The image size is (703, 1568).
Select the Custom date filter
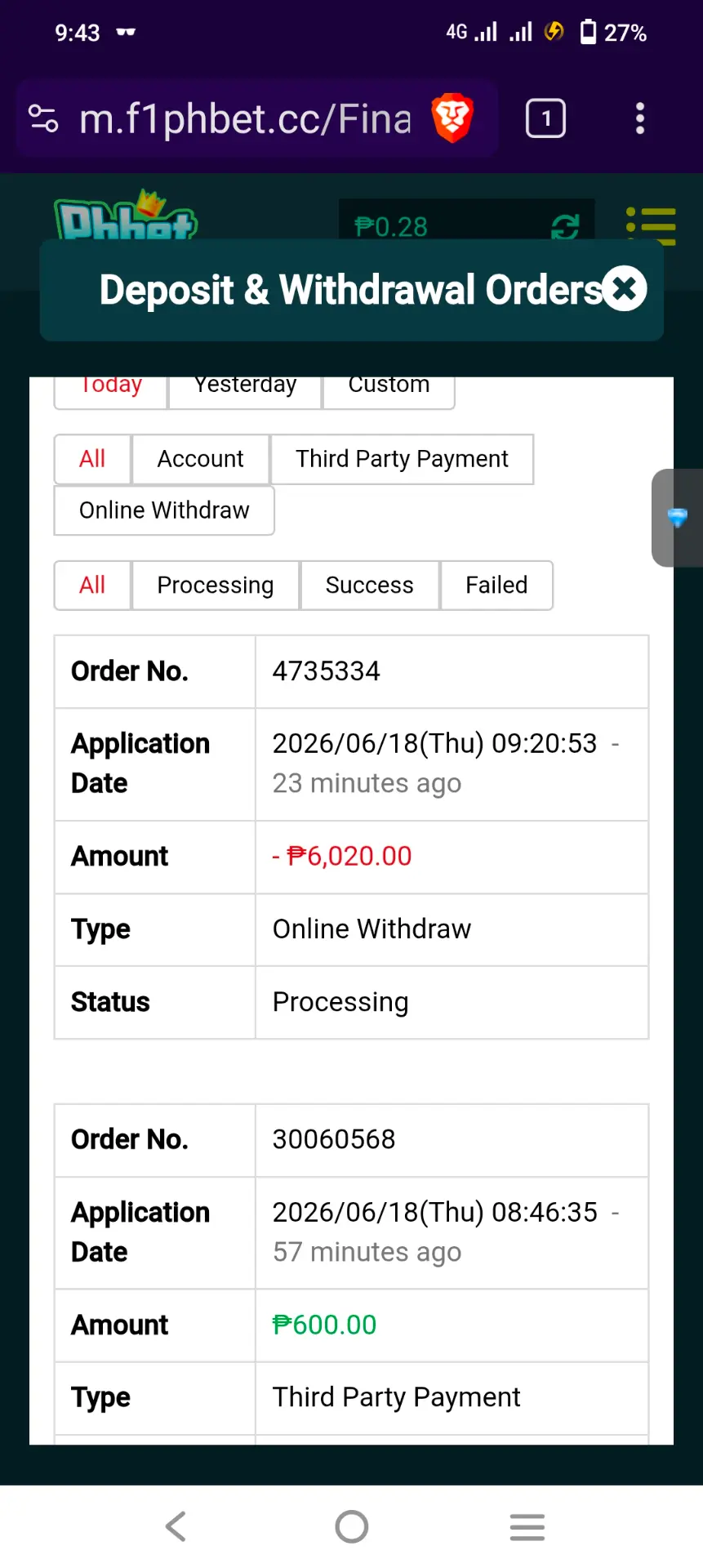coord(389,389)
